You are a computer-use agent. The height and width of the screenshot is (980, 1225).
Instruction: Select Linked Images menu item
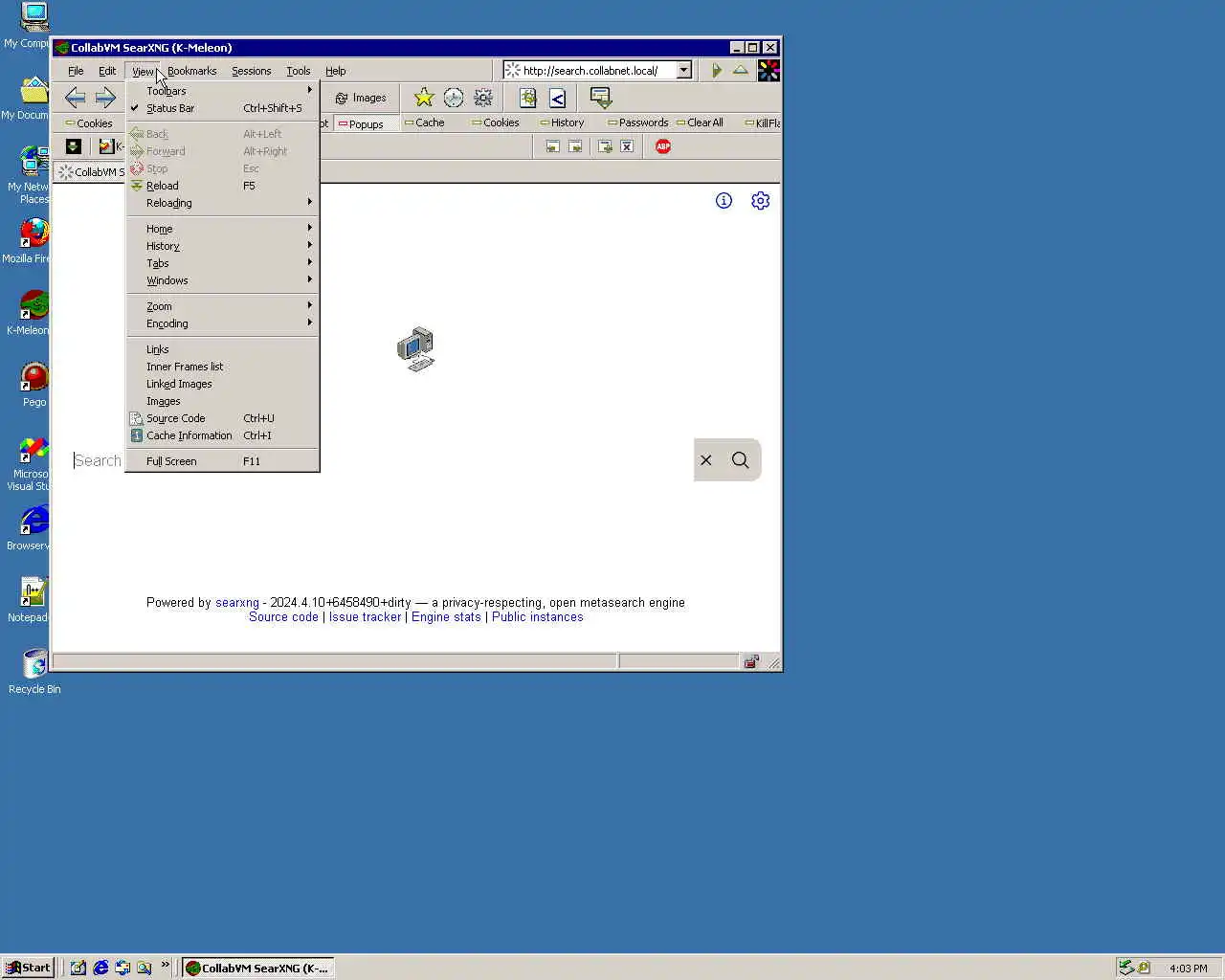click(222, 384)
